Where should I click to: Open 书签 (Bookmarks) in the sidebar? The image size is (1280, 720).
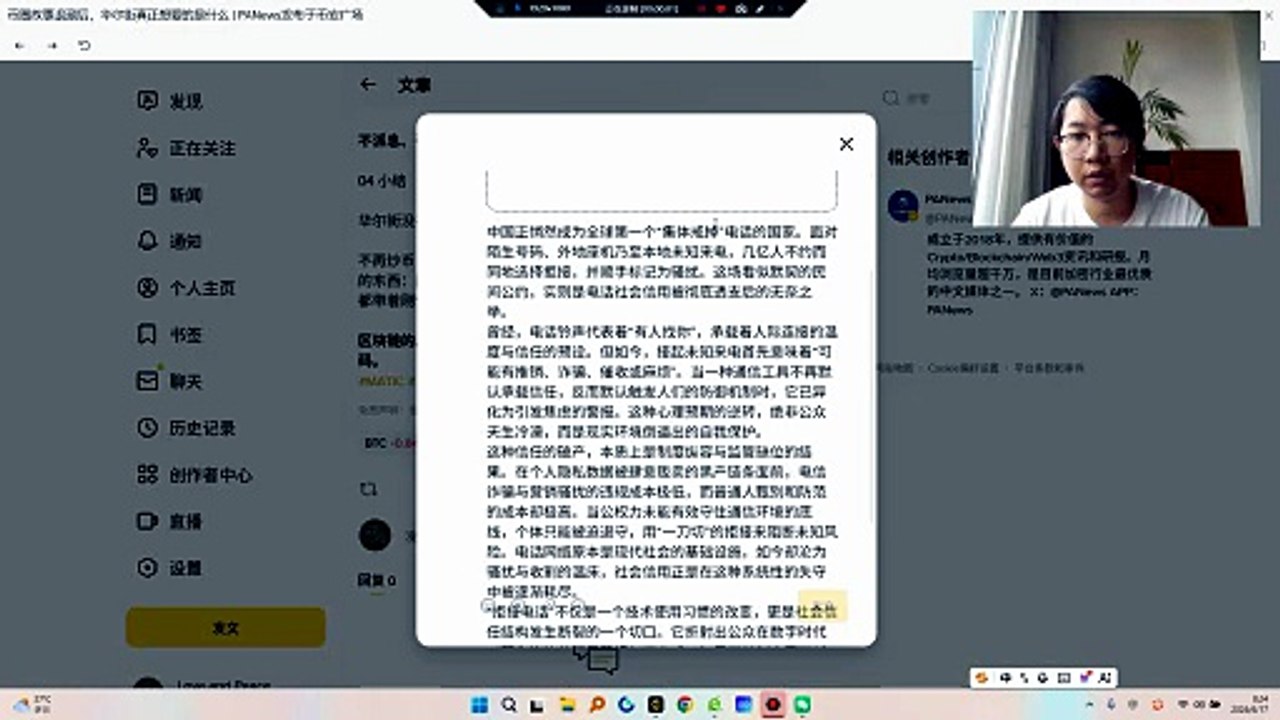point(170,334)
